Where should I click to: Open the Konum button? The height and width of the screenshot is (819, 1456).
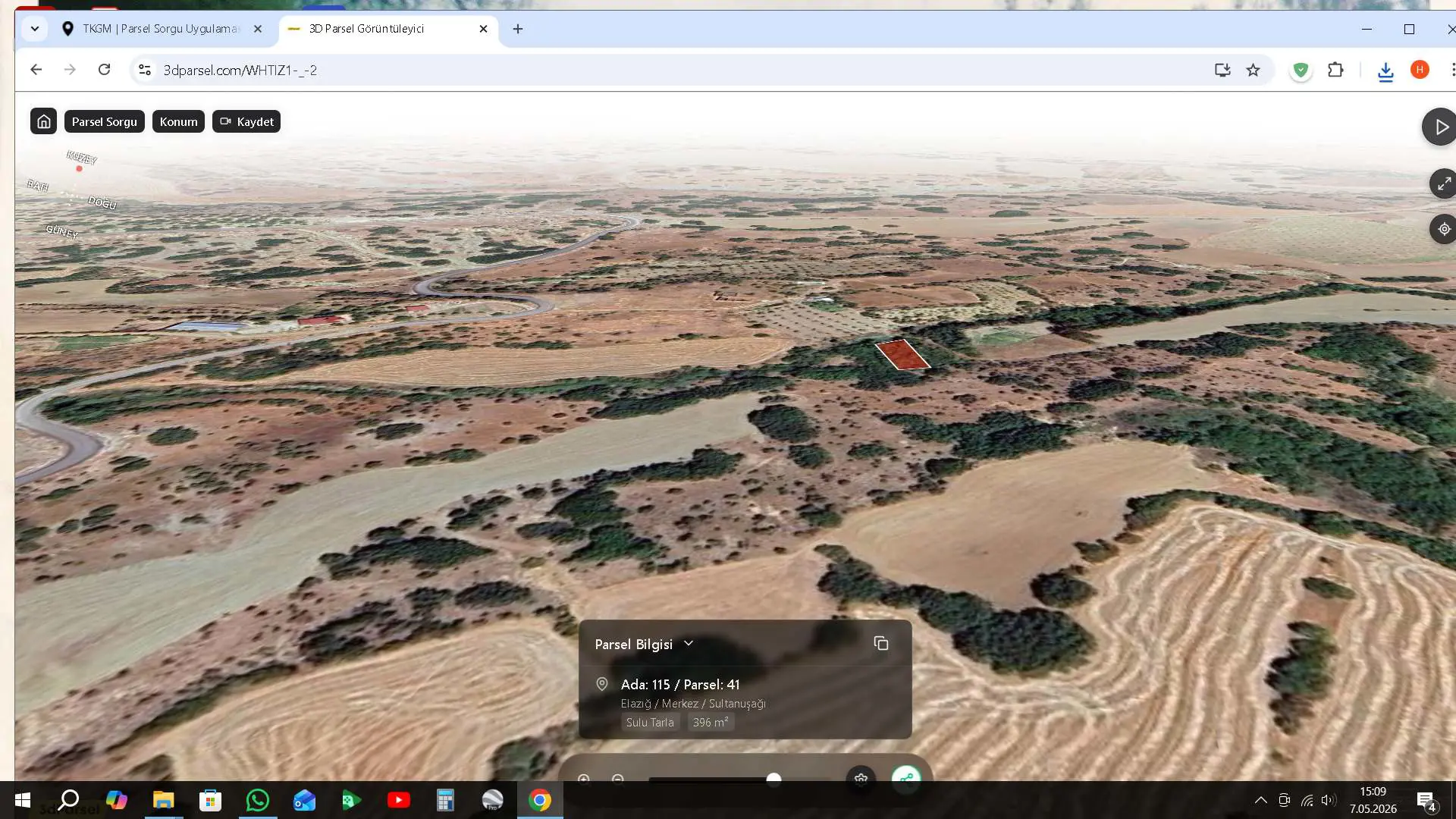[178, 121]
